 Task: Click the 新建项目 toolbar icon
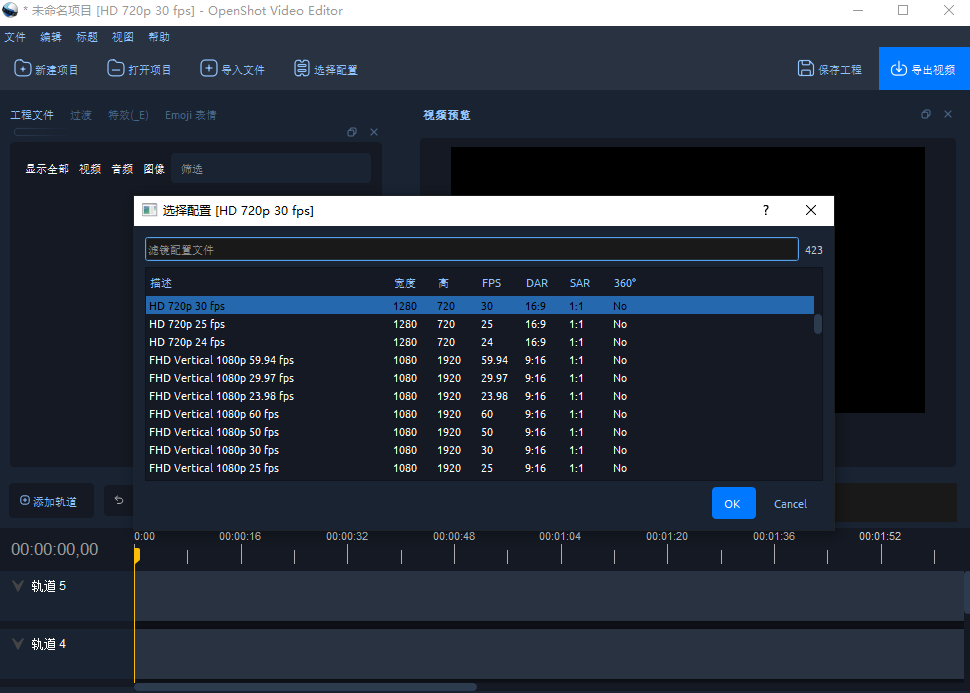point(22,68)
